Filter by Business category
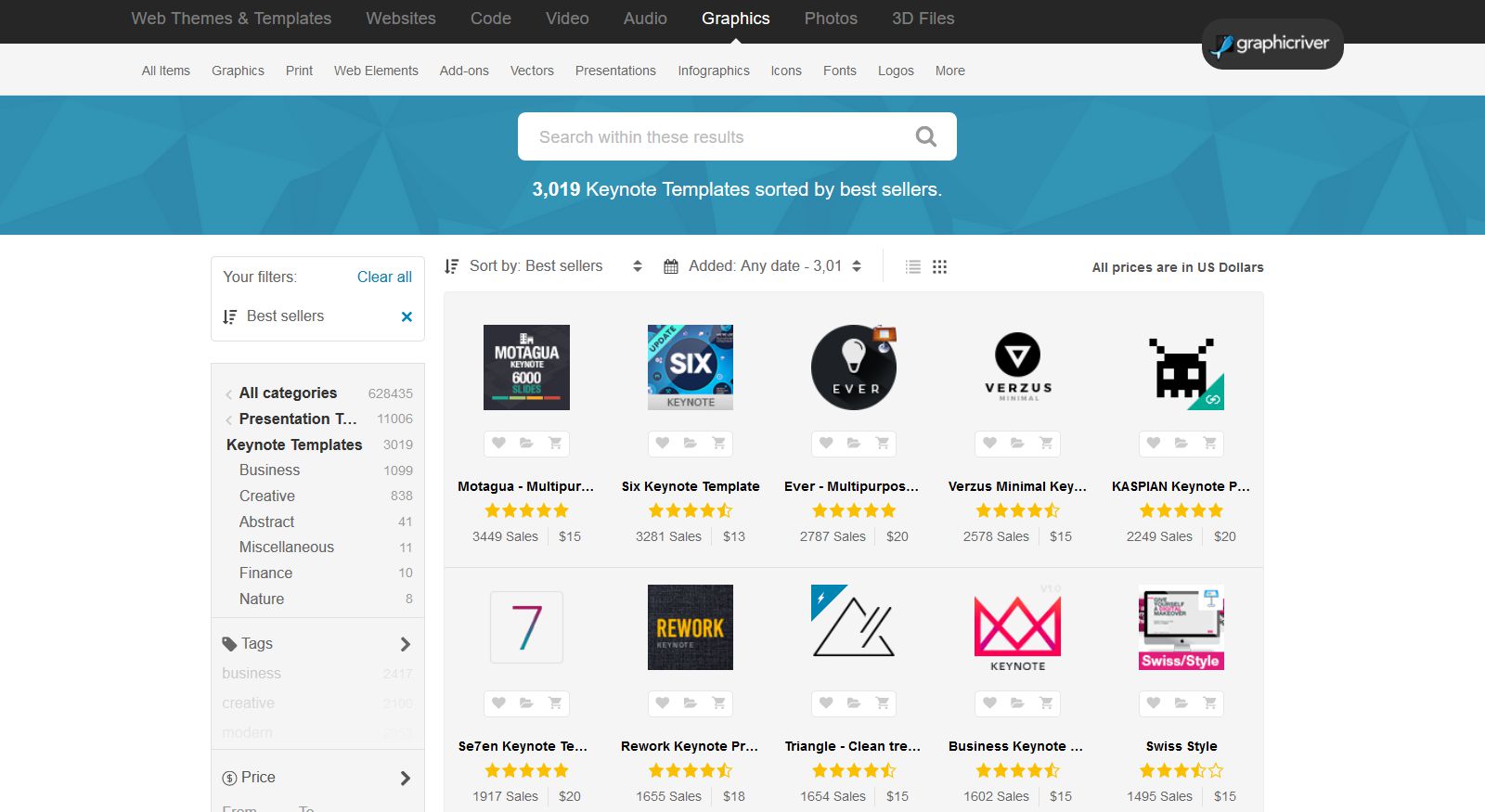 (269, 470)
